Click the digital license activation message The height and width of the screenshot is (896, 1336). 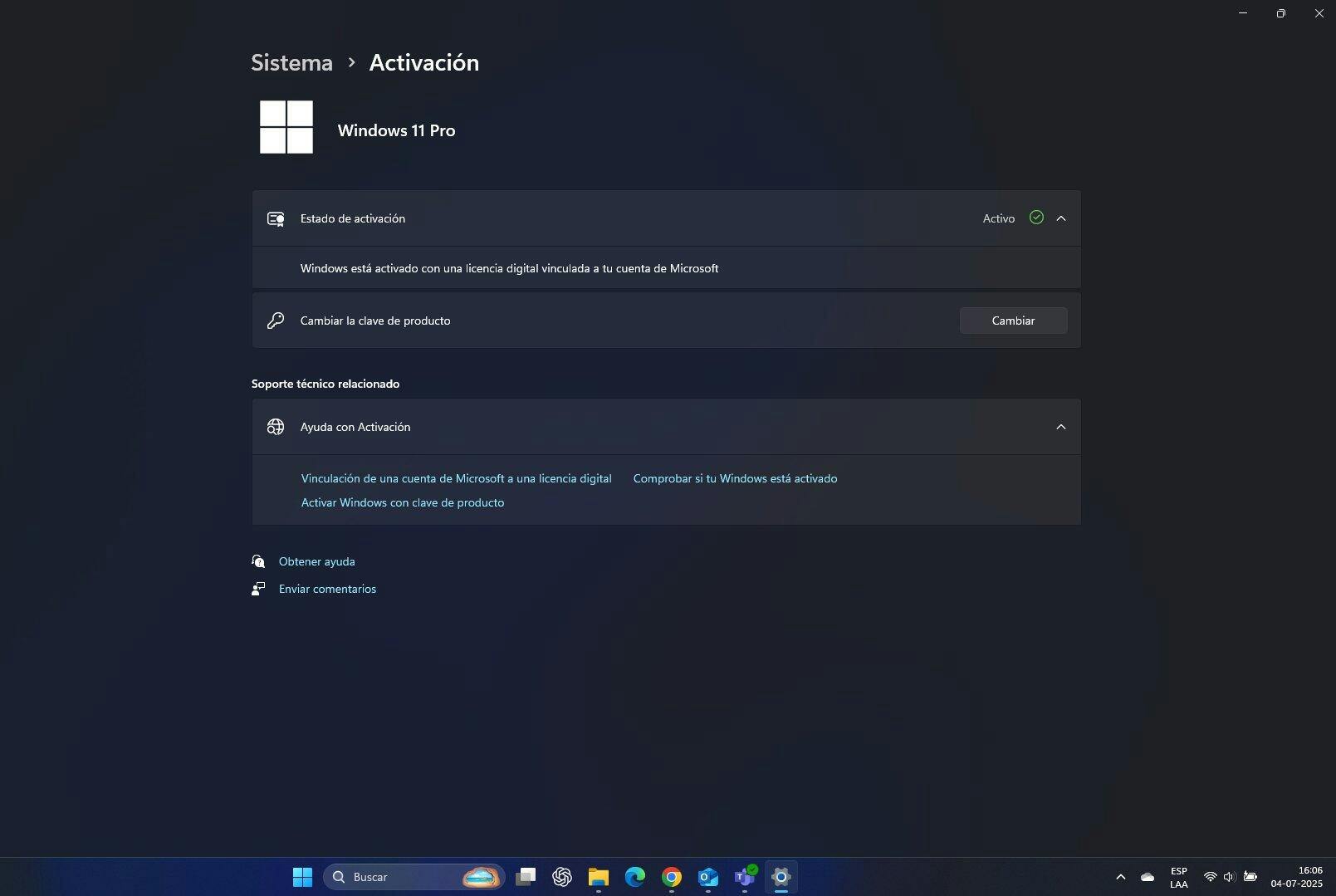[509, 268]
